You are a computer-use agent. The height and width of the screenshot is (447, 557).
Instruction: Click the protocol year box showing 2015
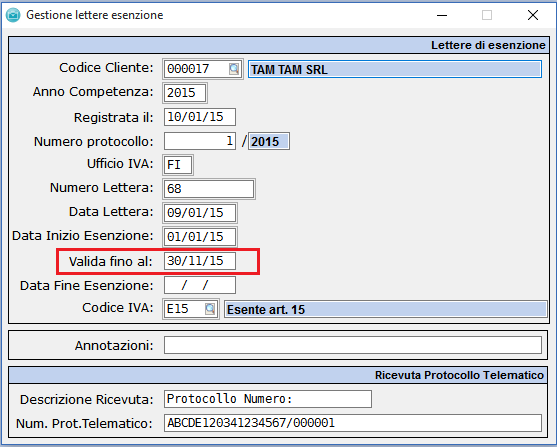pos(269,141)
